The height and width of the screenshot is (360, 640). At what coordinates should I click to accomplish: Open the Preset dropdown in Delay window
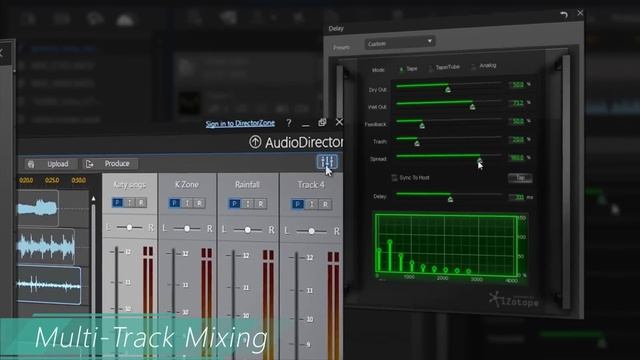[x=400, y=43]
